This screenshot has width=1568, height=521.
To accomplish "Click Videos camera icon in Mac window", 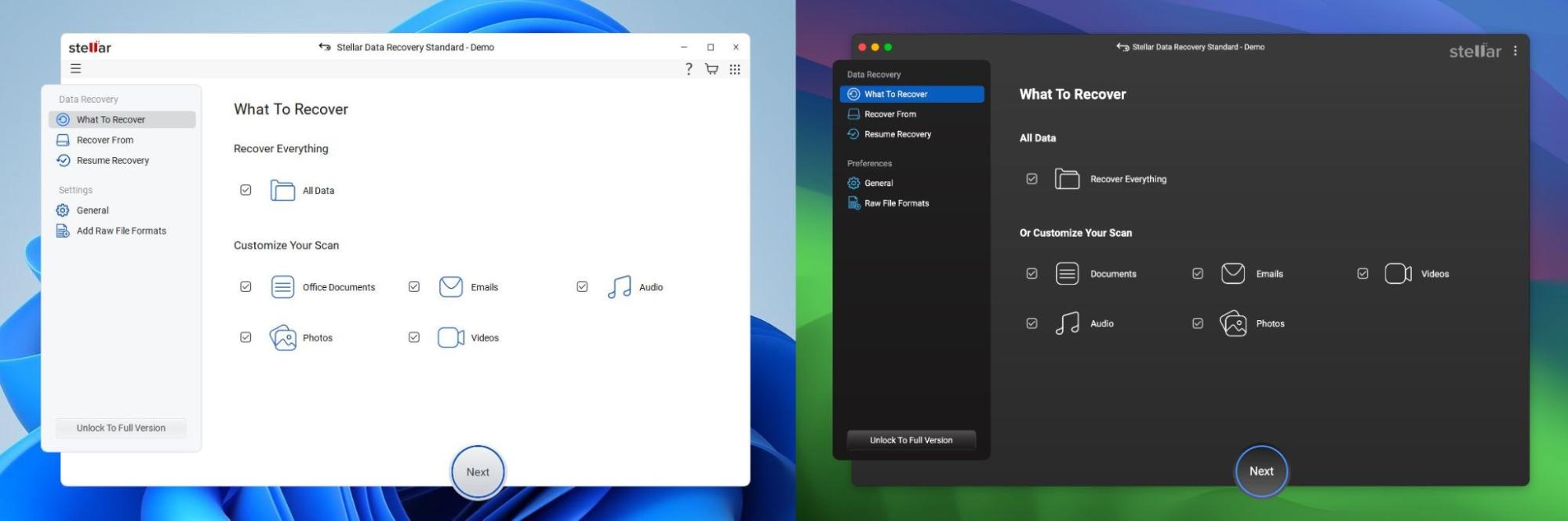I will (1398, 274).
